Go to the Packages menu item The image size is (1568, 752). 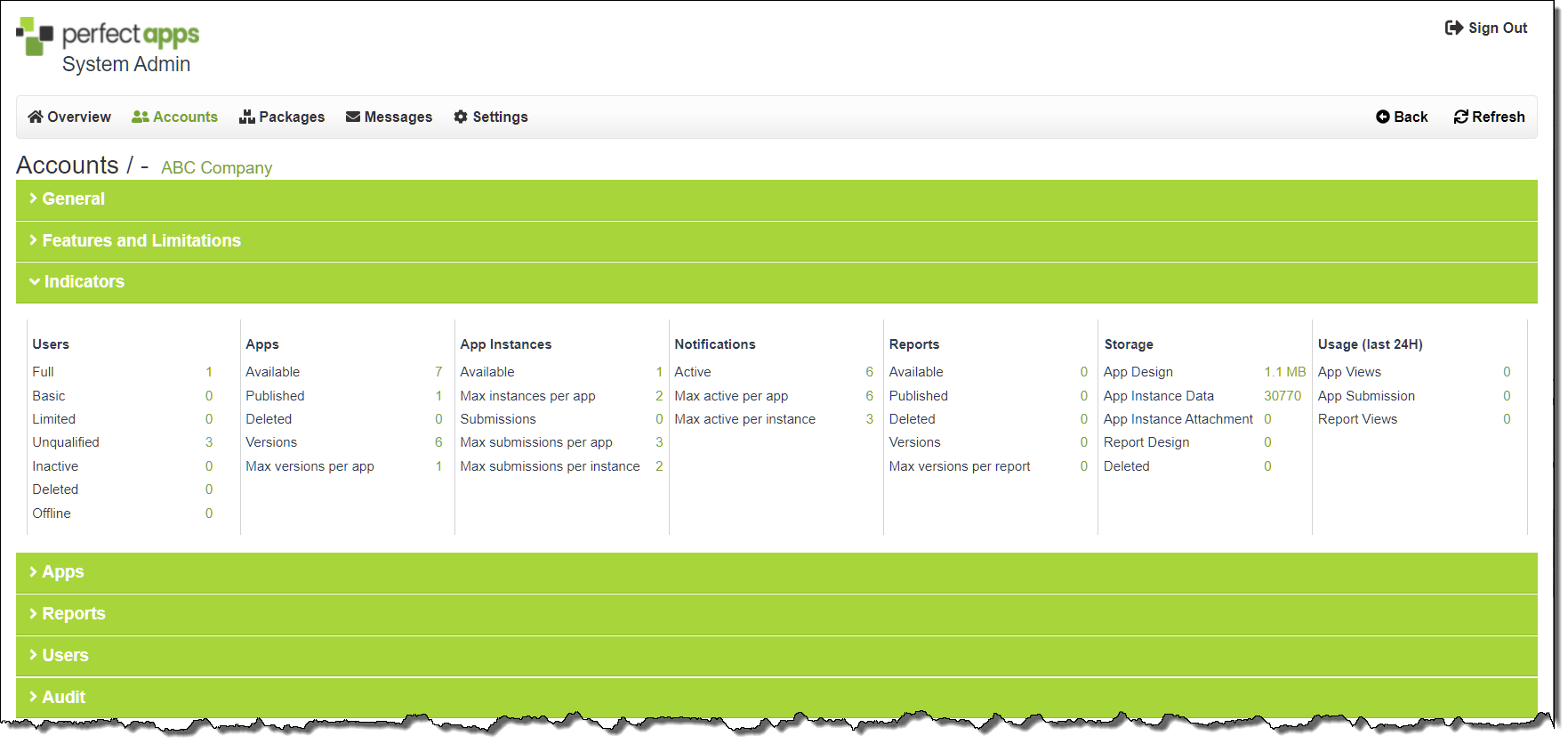[282, 117]
